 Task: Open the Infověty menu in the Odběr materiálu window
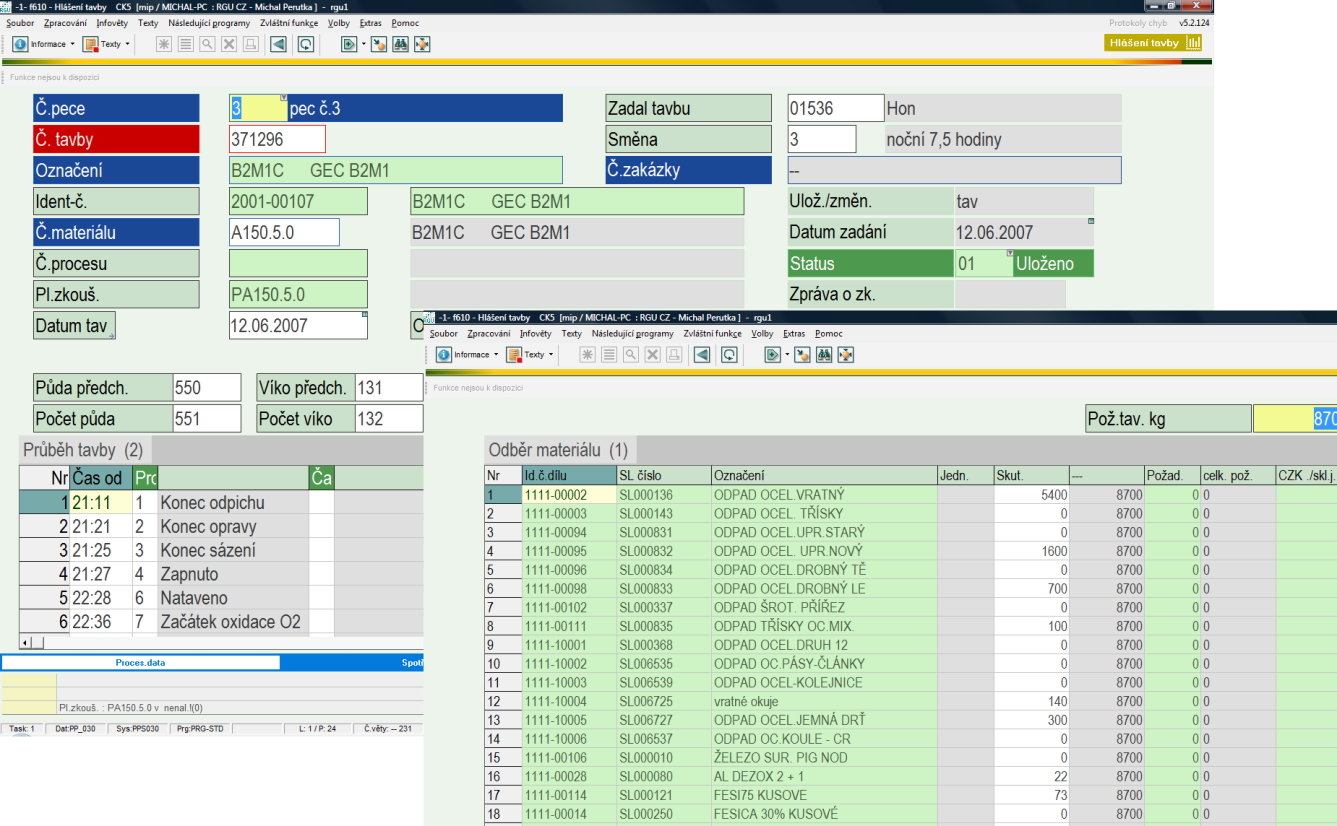tap(536, 333)
